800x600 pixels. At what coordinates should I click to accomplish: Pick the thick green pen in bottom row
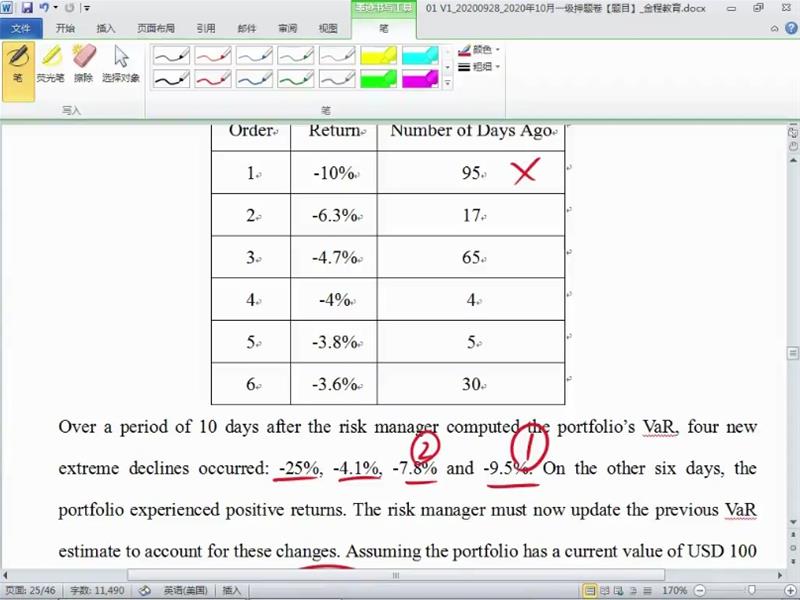(x=295, y=79)
